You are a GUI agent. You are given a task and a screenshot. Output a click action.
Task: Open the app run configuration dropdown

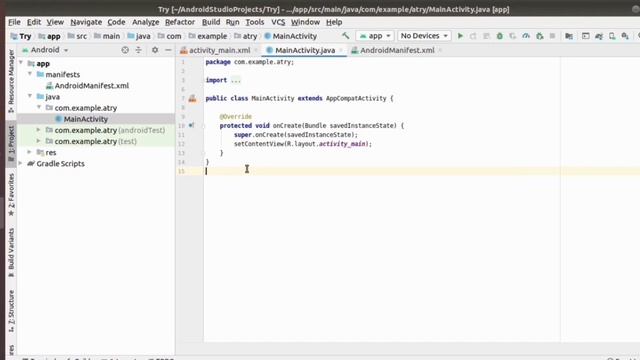click(x=375, y=36)
